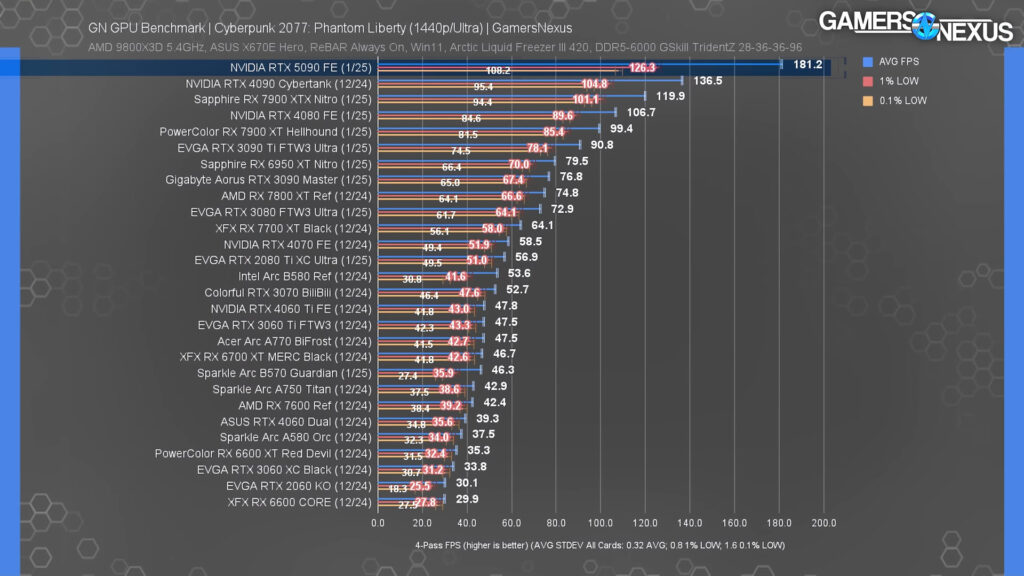Click the 29.9 average FPS value for RX 6600 CORE

(467, 499)
